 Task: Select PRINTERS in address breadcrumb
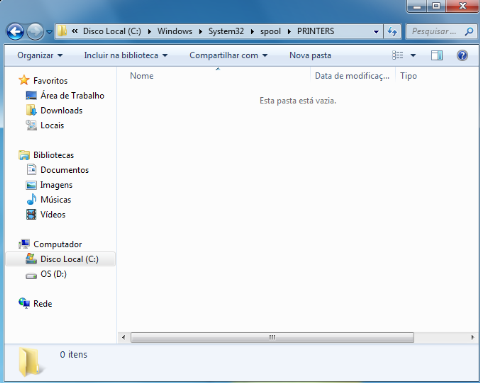tap(316, 31)
